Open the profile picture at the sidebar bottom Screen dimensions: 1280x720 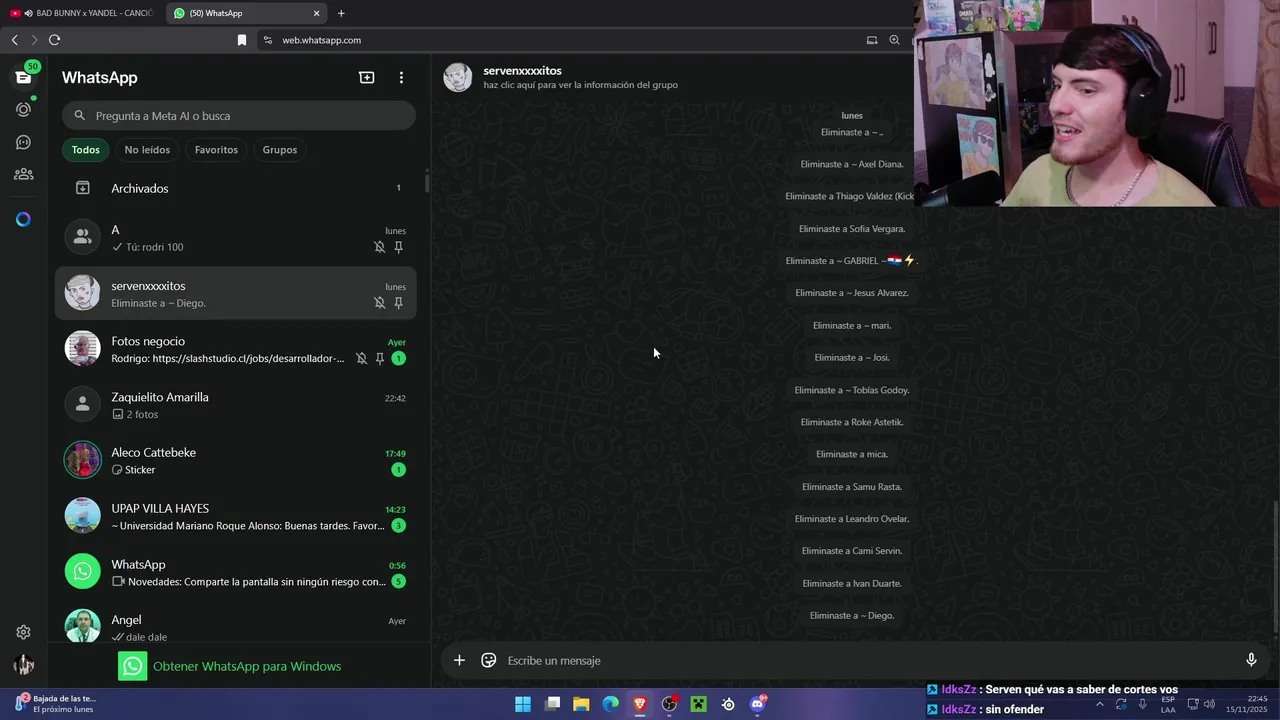coord(23,665)
